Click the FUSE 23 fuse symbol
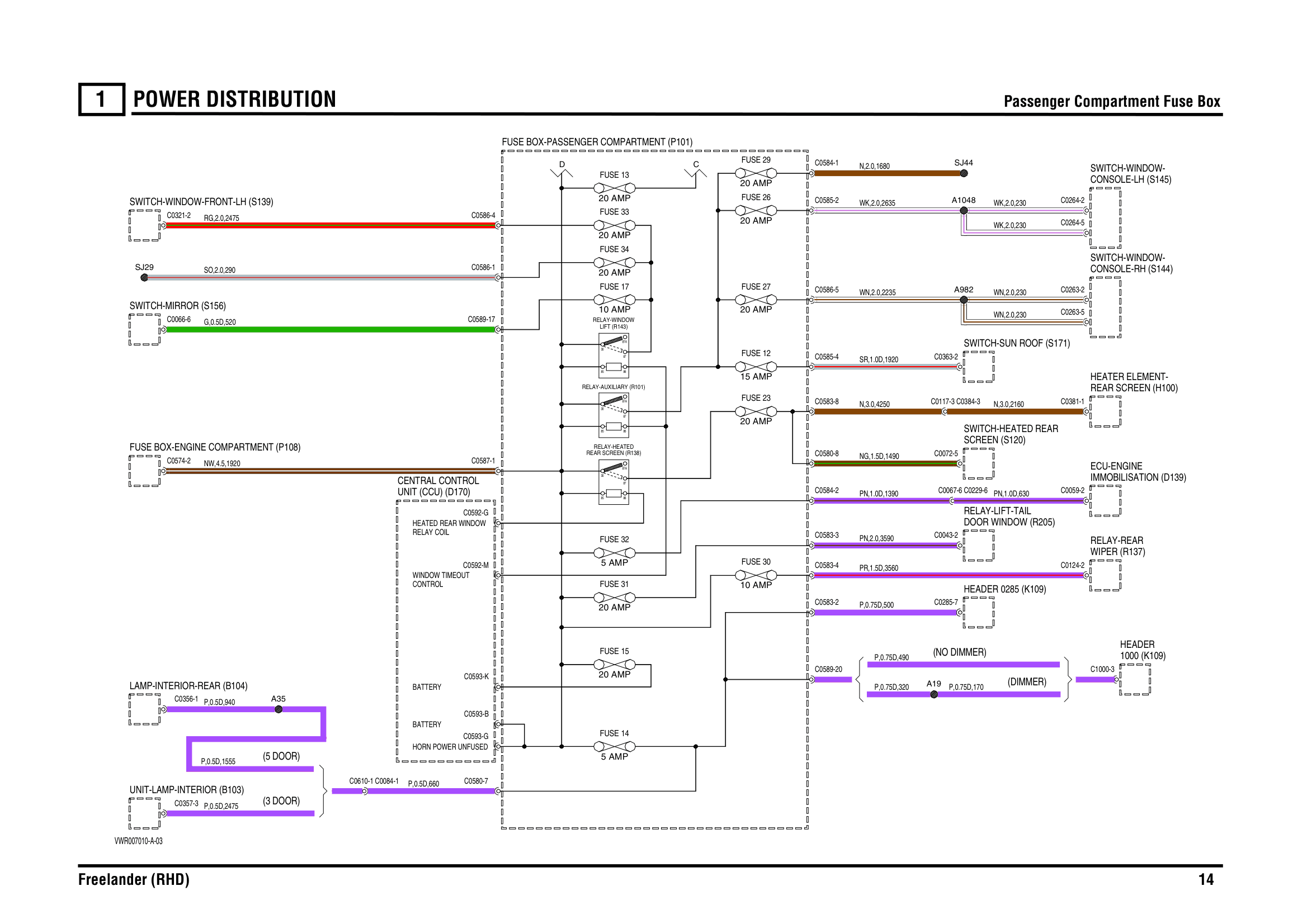This screenshot has height=924, width=1307. (756, 411)
